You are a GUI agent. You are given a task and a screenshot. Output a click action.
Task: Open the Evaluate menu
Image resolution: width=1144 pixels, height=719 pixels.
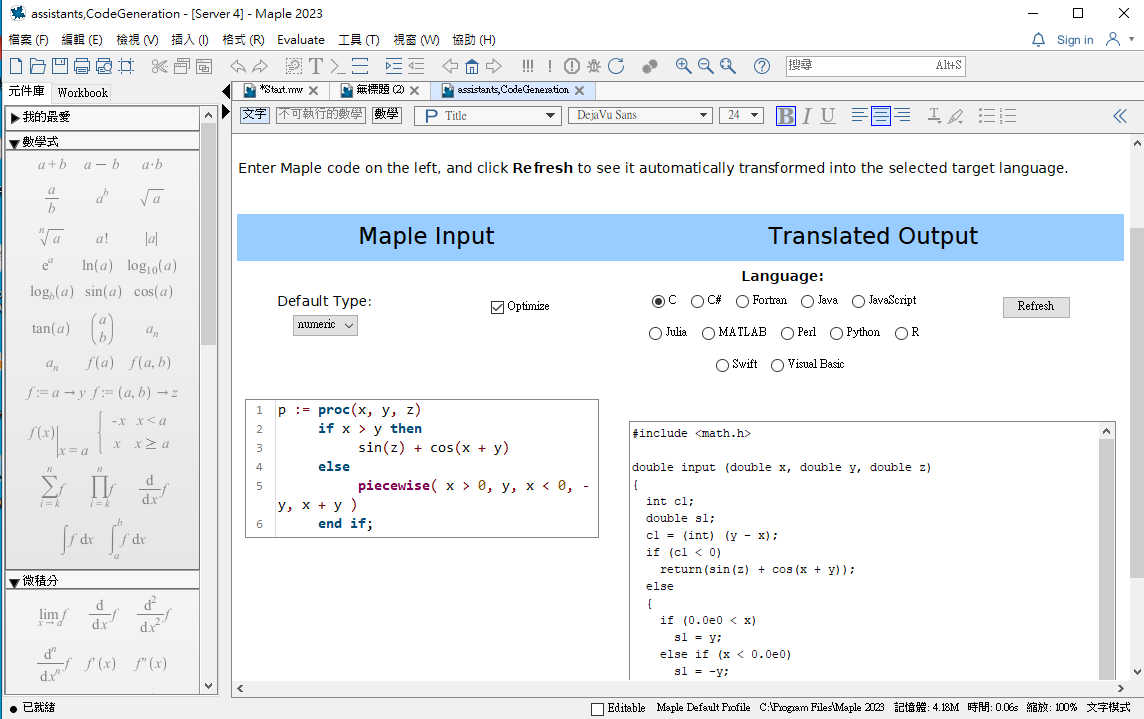(301, 40)
